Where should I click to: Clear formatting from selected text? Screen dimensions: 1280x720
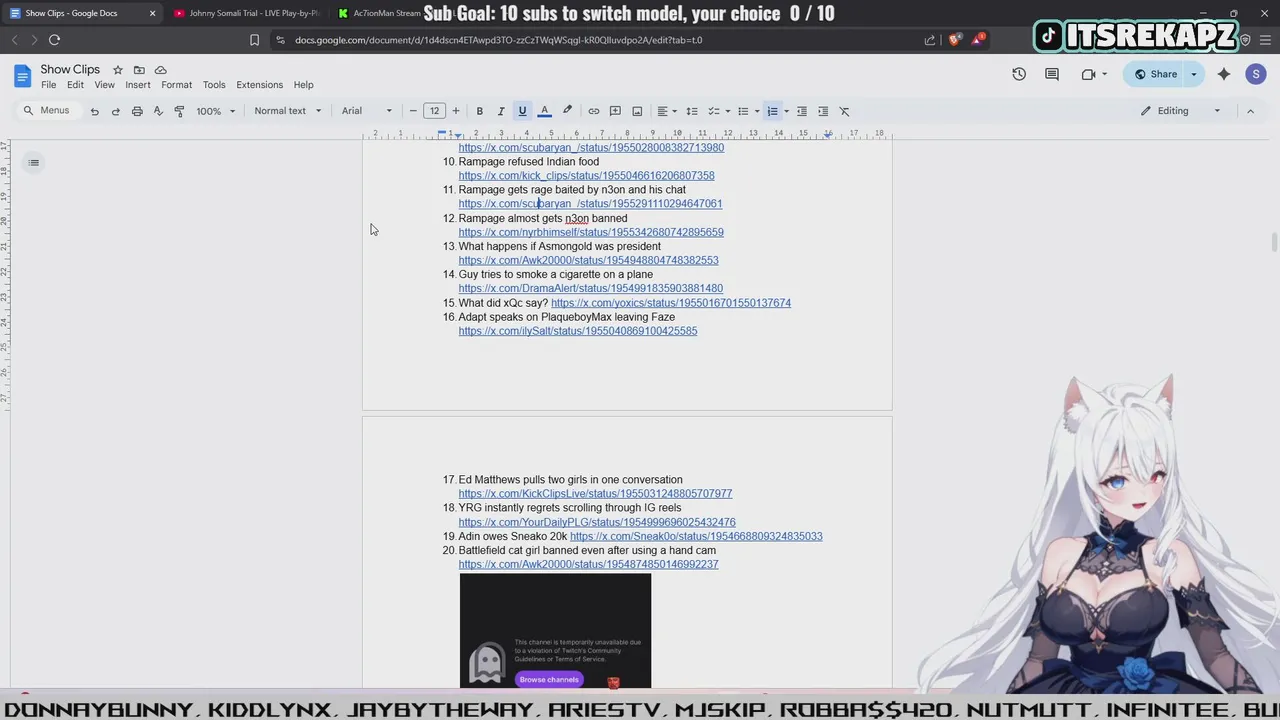tap(844, 111)
